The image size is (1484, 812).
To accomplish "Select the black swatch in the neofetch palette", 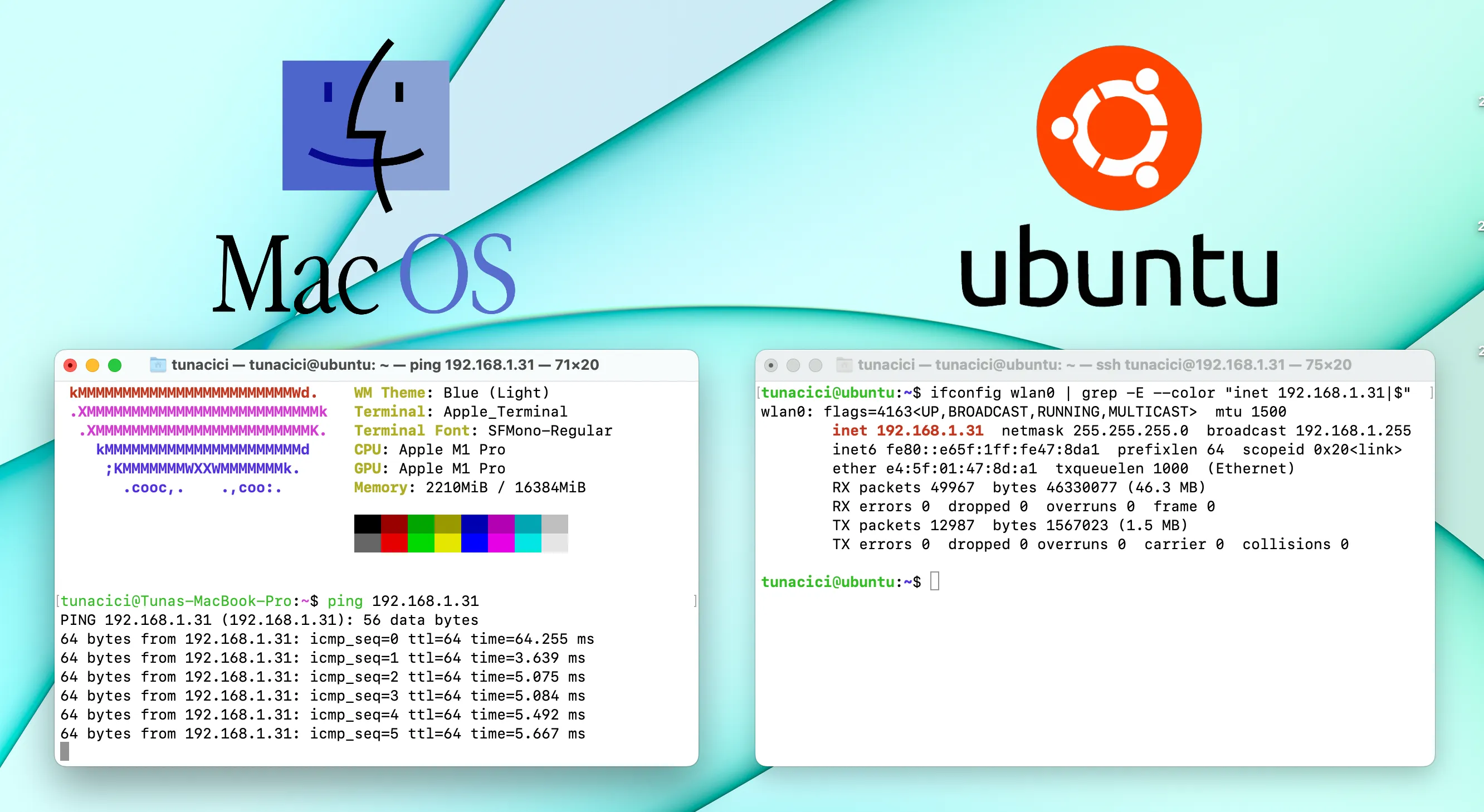I will (x=368, y=524).
